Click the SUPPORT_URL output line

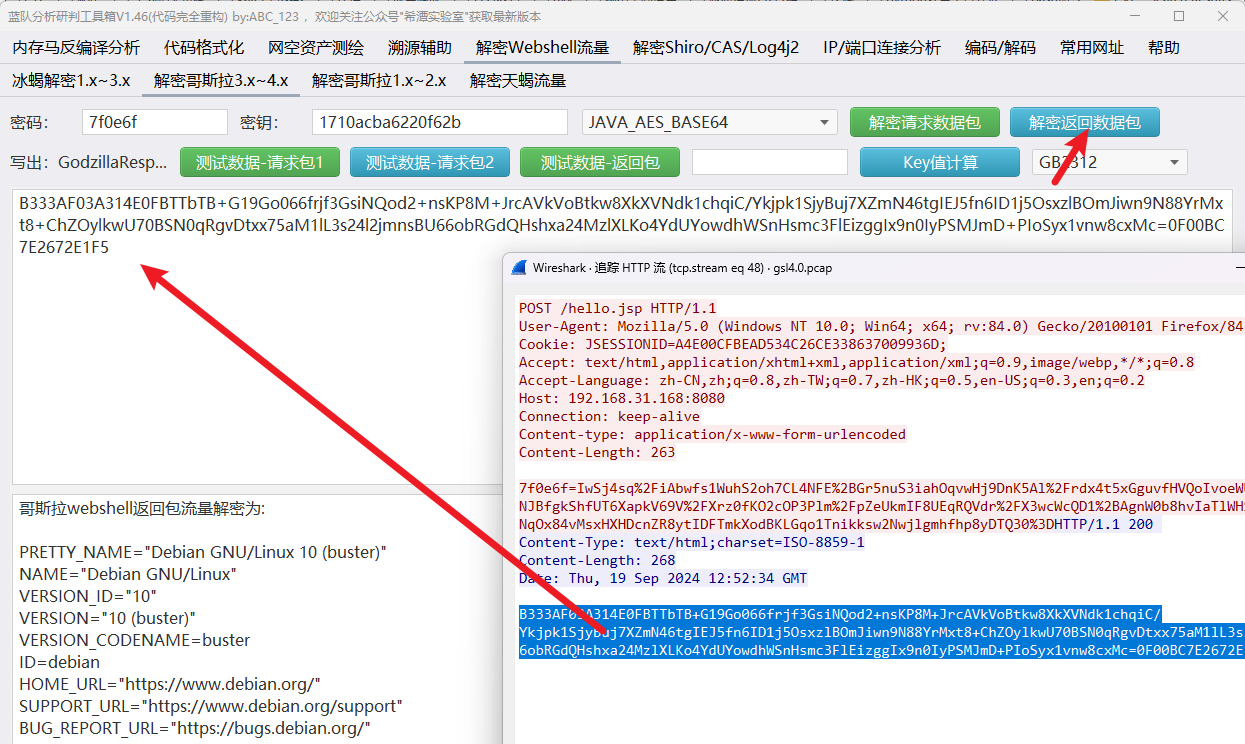pyautogui.click(x=211, y=706)
